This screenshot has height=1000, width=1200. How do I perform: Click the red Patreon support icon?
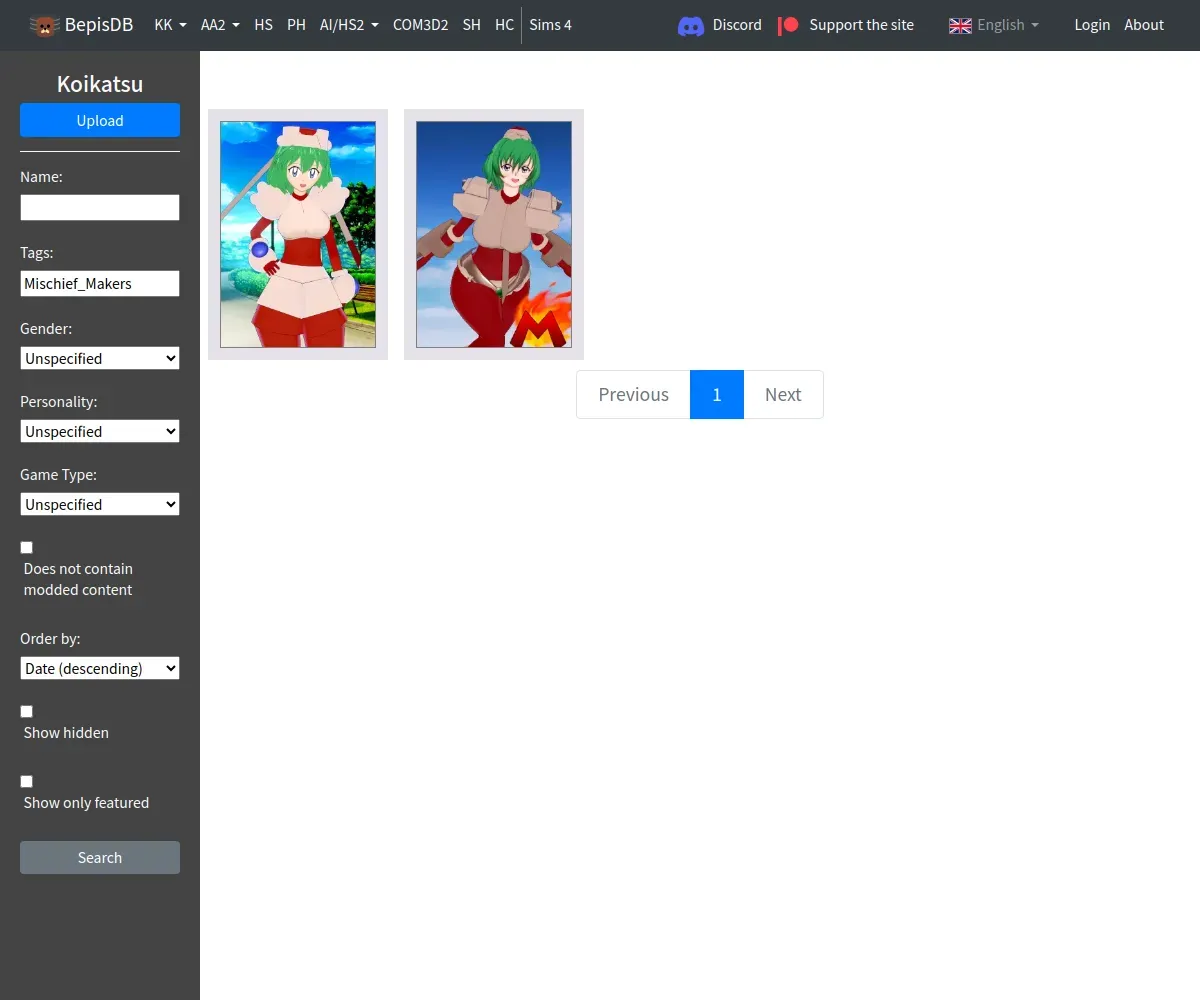(x=789, y=25)
